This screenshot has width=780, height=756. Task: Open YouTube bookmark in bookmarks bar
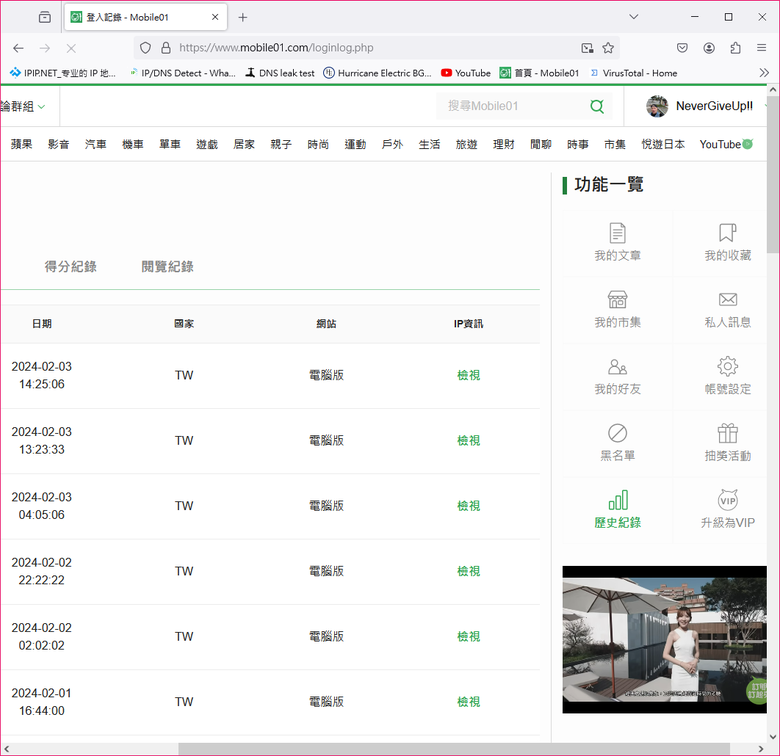[466, 73]
